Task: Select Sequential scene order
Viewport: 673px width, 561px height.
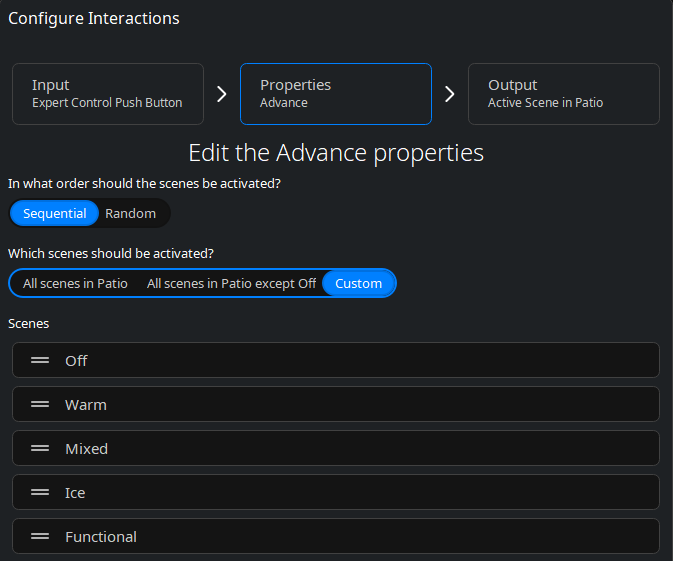Action: point(55,213)
